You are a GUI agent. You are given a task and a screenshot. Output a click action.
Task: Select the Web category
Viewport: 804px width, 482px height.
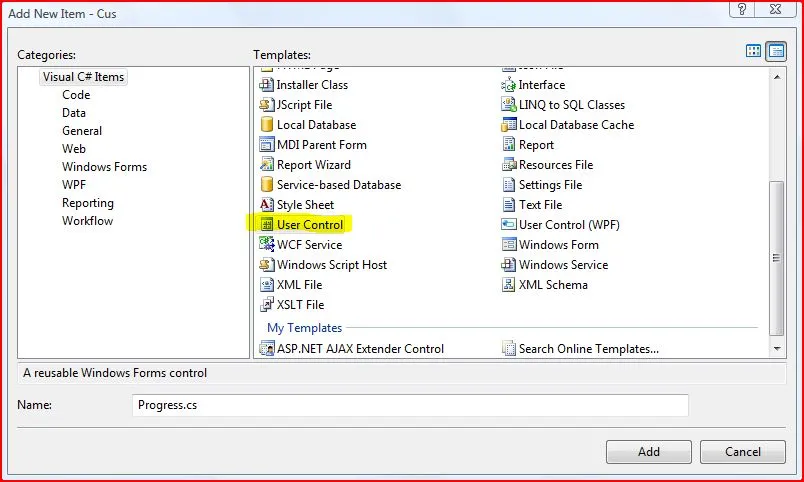[x=74, y=149]
